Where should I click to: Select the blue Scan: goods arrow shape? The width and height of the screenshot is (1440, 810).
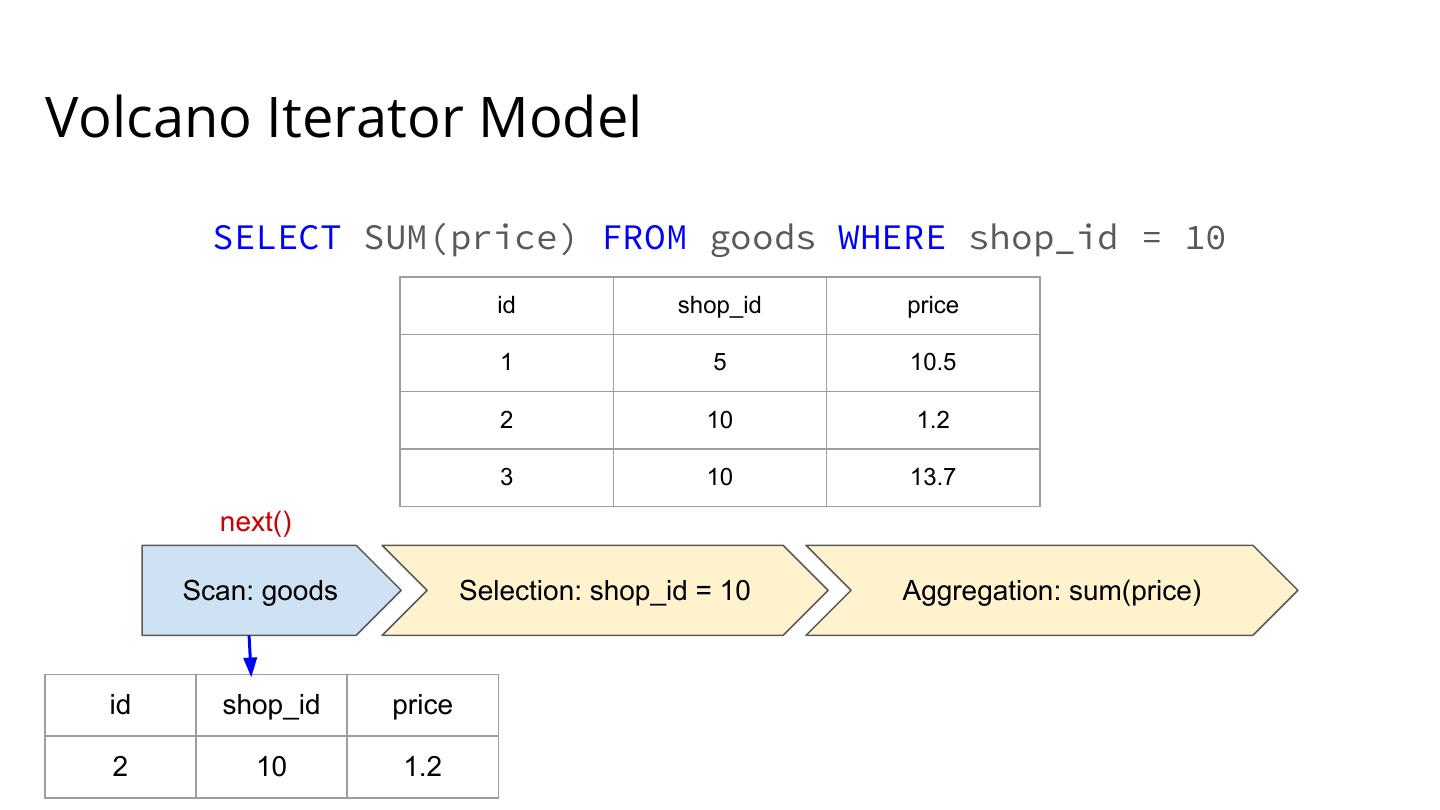coord(260,590)
